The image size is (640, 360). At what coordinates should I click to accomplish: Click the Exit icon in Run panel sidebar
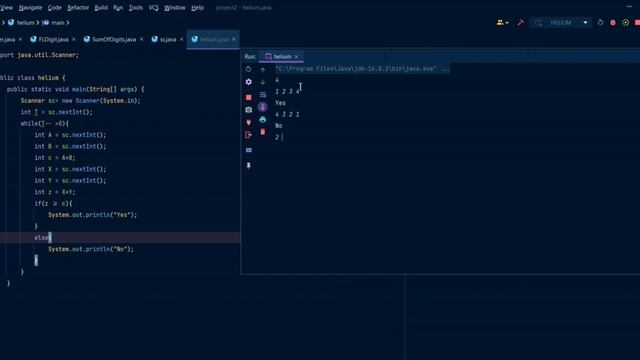pyautogui.click(x=248, y=135)
